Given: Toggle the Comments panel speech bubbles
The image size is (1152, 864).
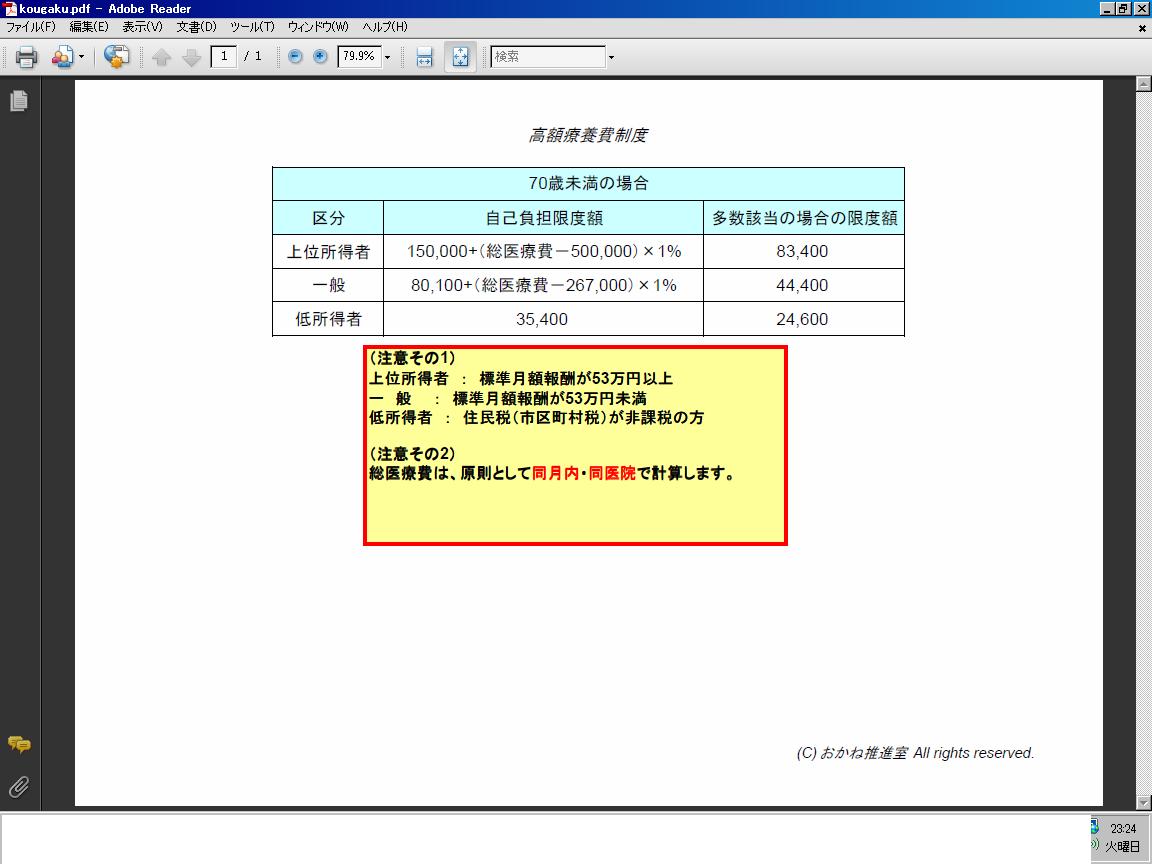Looking at the screenshot, I should [x=19, y=744].
